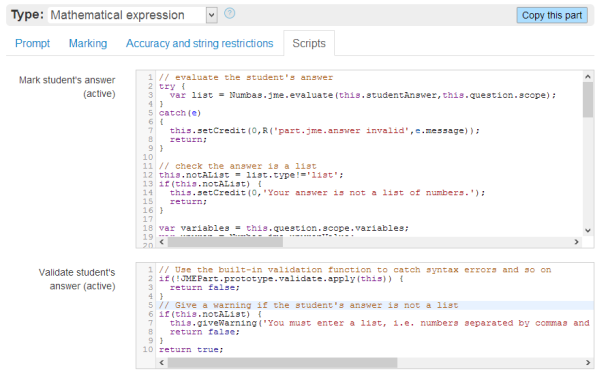
Task: Click line 'var variables = this.question.scope.variables;'
Action: tap(284, 228)
